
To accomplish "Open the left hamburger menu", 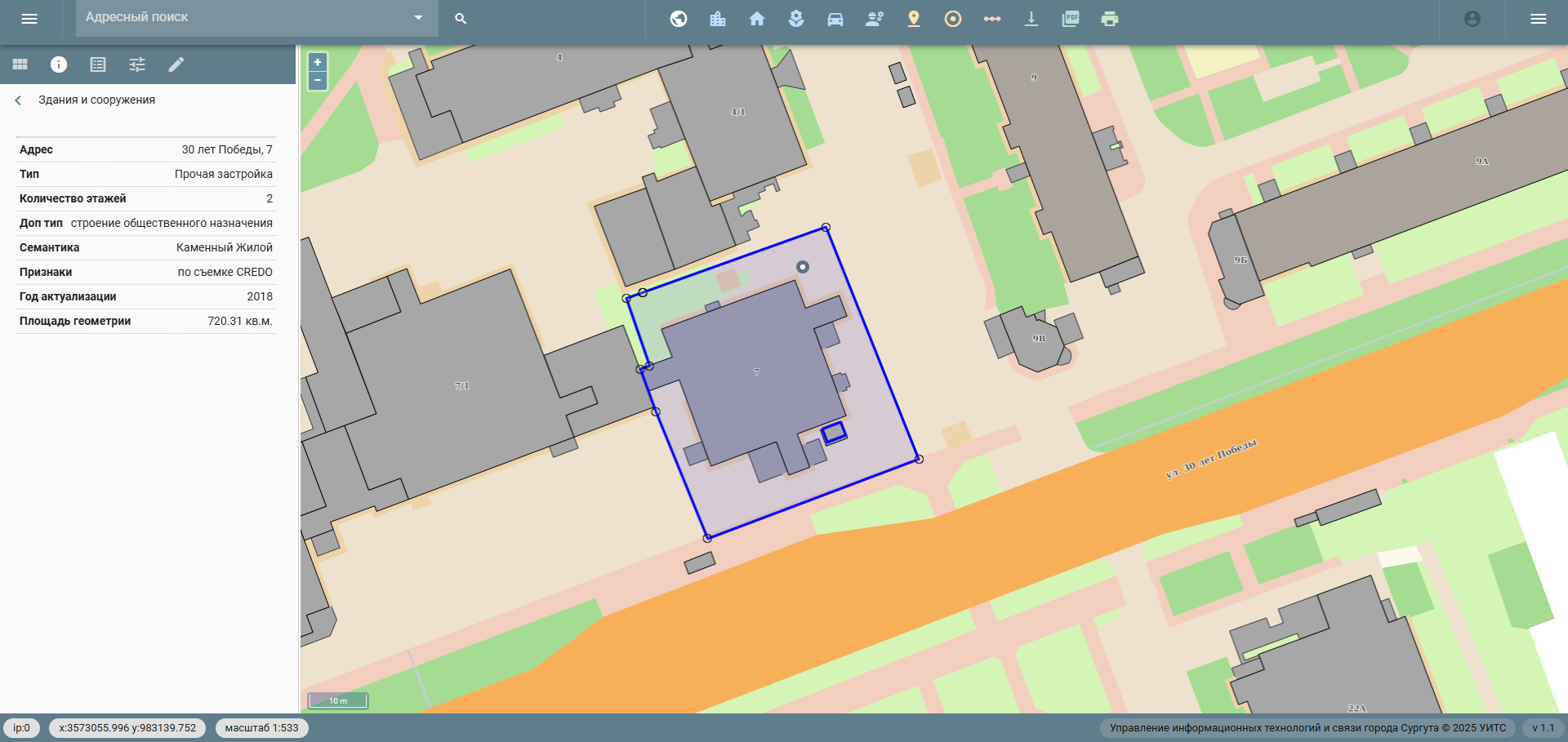I will point(29,19).
